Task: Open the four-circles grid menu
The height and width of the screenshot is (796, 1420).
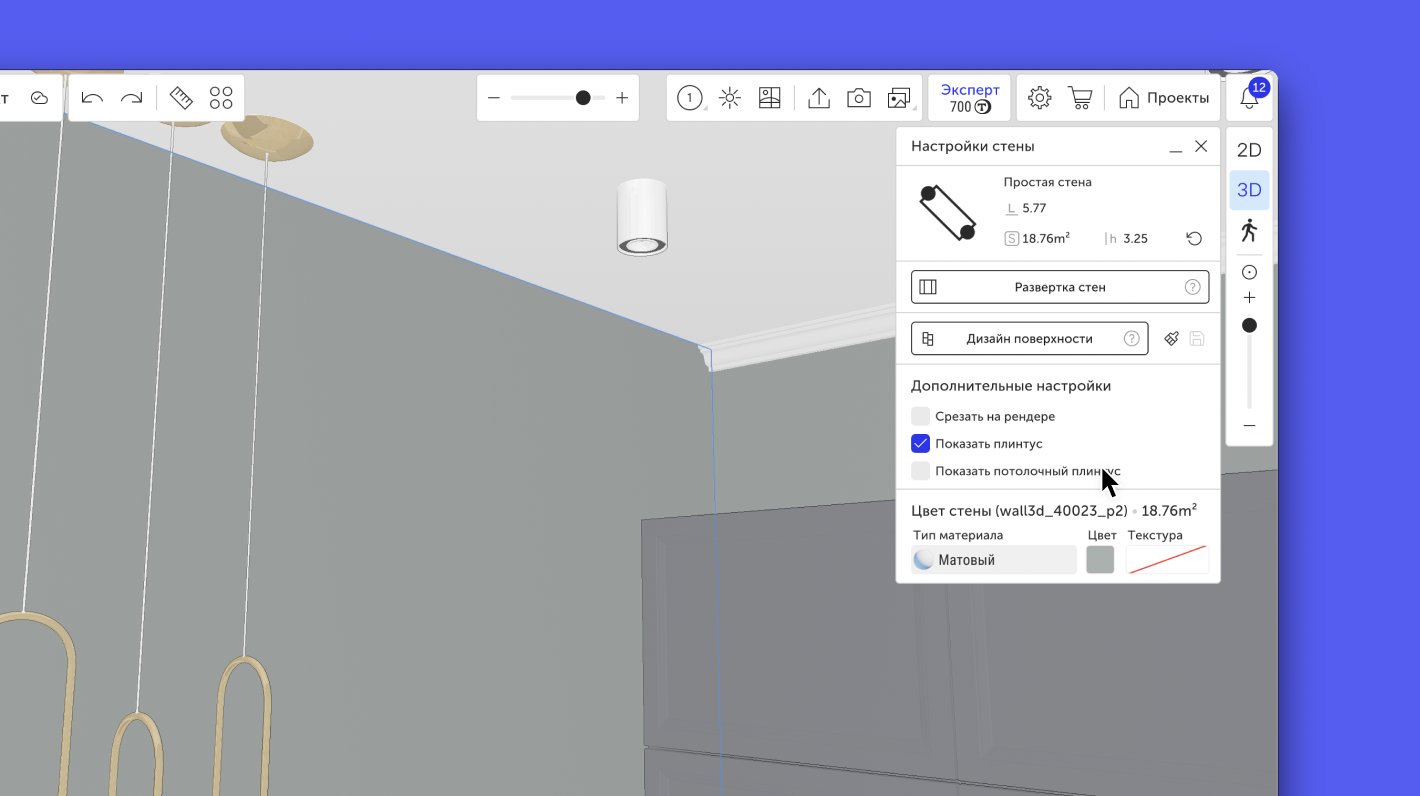Action: point(221,98)
